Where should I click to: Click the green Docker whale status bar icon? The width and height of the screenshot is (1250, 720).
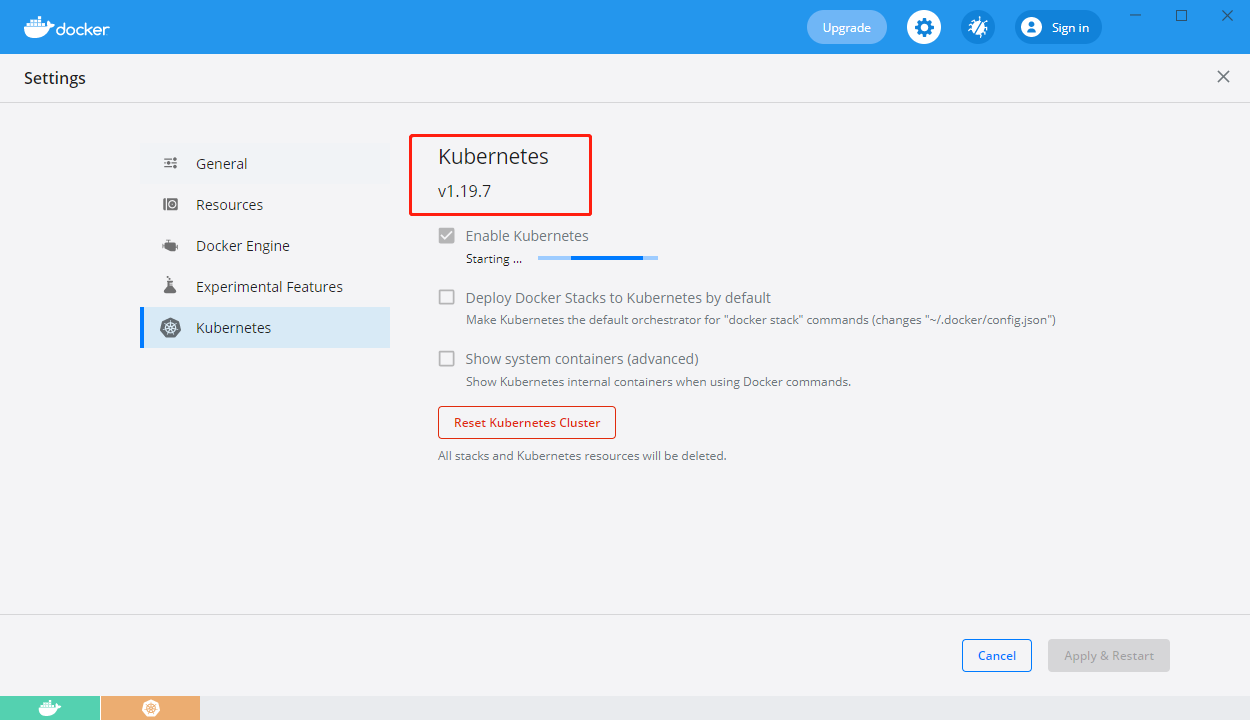coord(50,707)
